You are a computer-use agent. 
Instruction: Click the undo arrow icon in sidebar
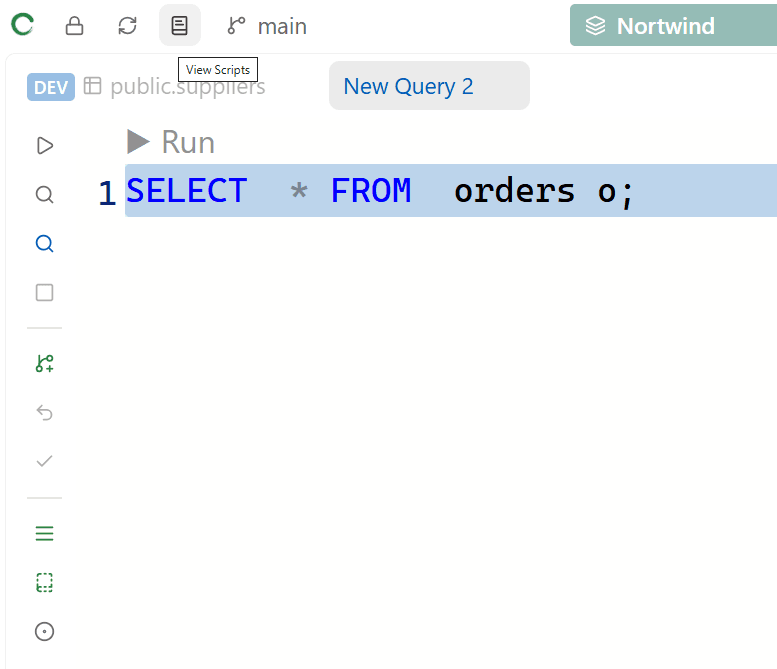point(45,412)
